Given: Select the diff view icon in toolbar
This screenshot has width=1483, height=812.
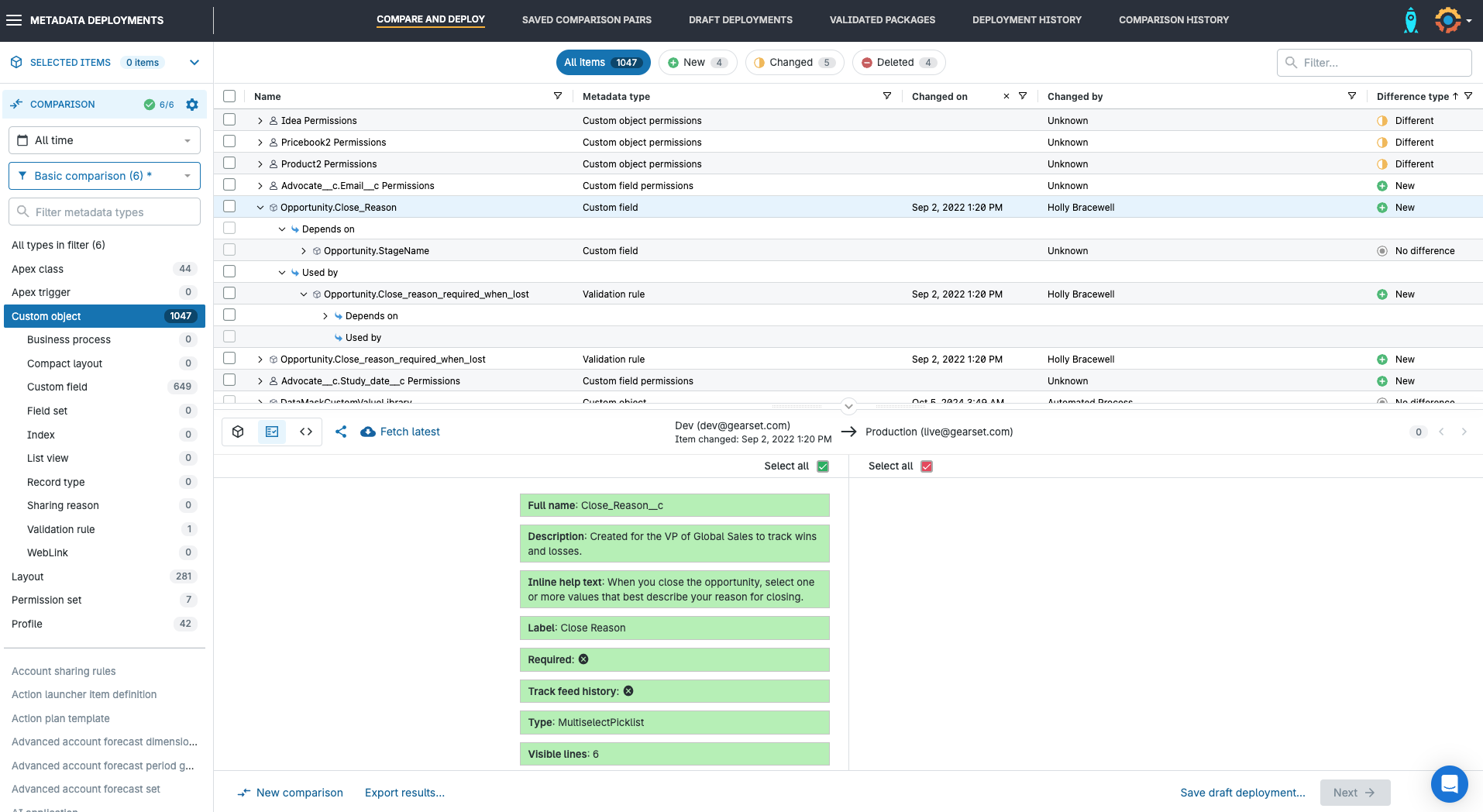Looking at the screenshot, I should click(x=272, y=432).
